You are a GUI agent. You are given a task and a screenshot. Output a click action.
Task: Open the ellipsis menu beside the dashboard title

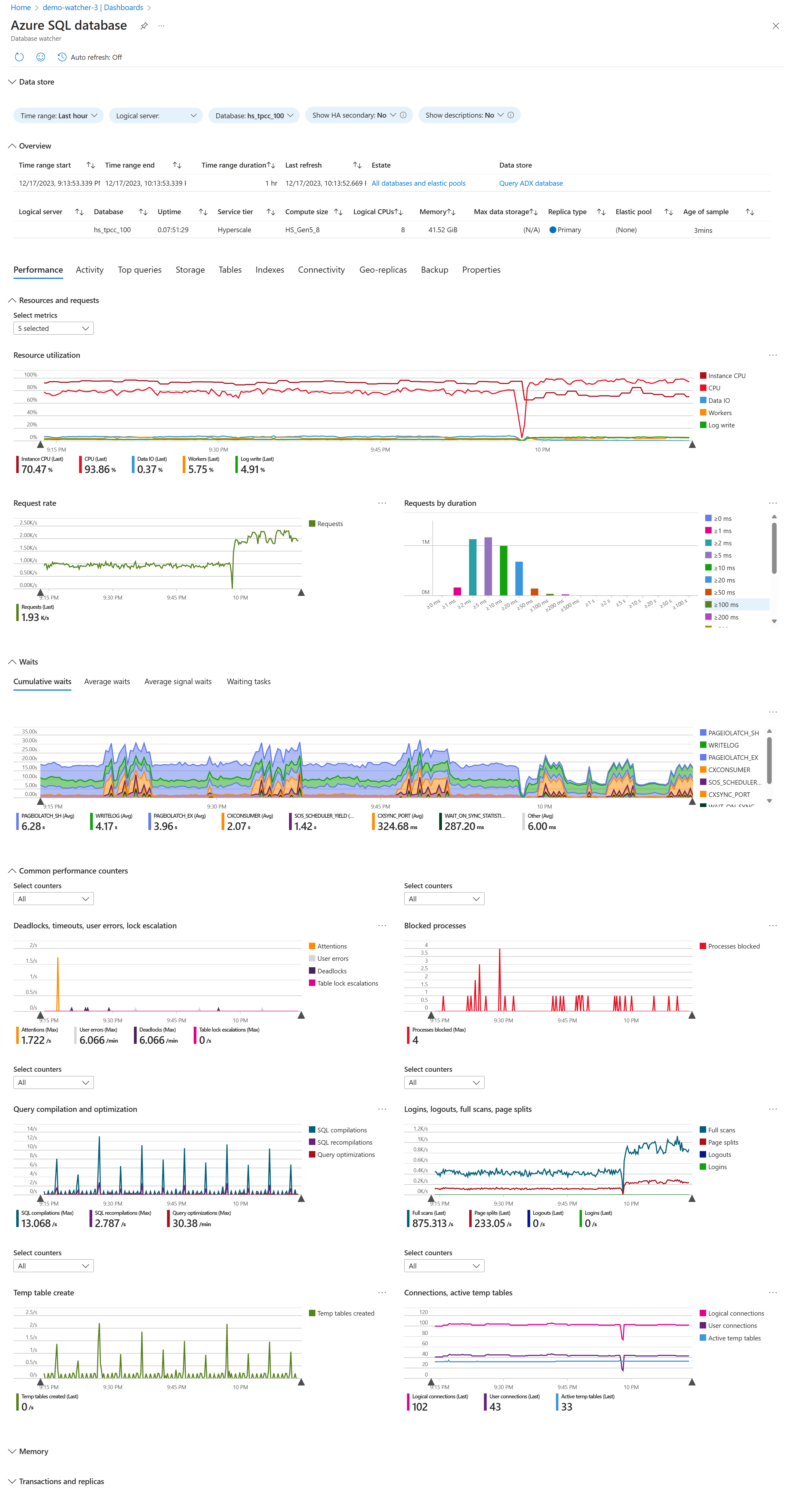click(x=162, y=26)
